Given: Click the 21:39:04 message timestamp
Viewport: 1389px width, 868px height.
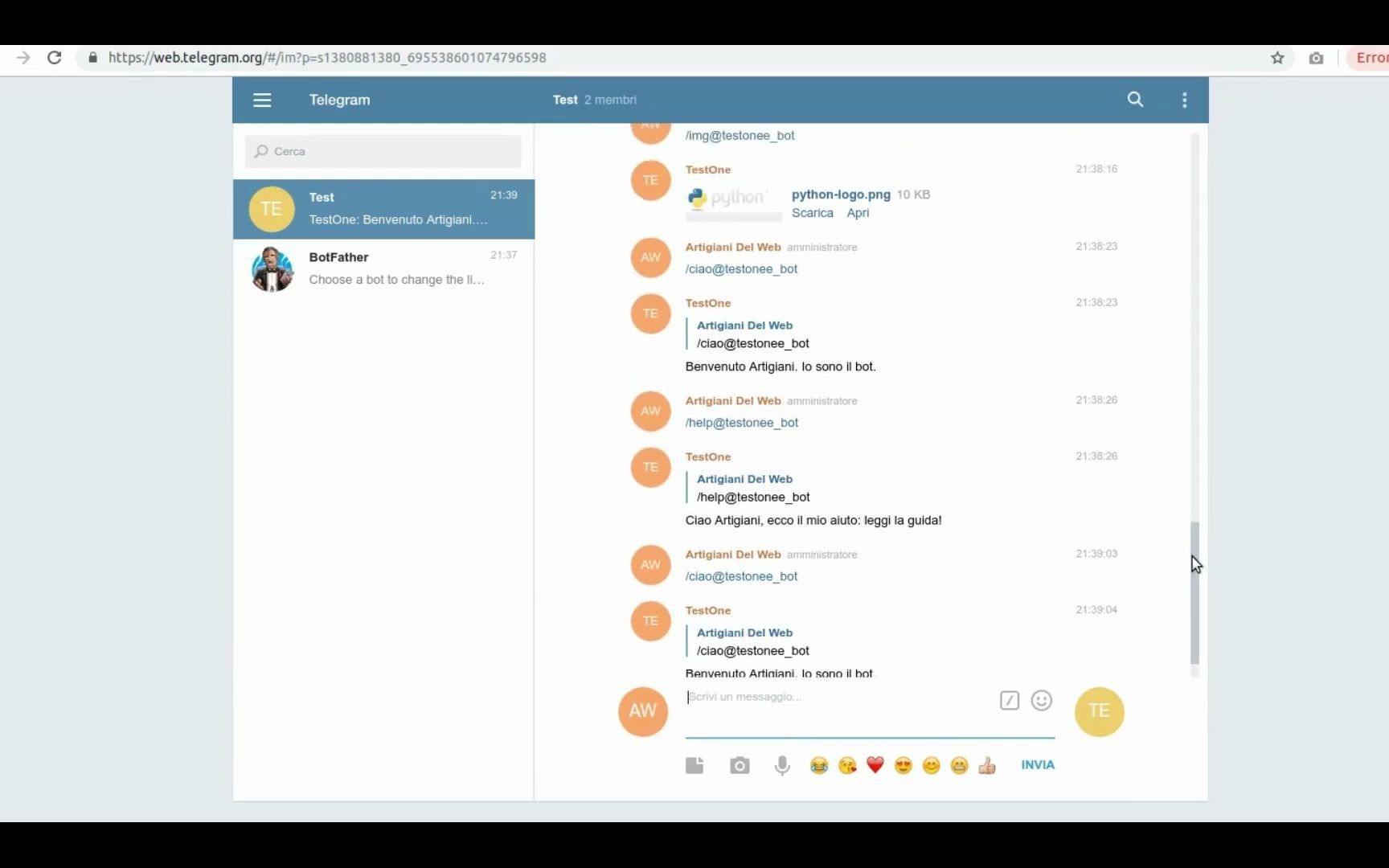Looking at the screenshot, I should [x=1096, y=610].
